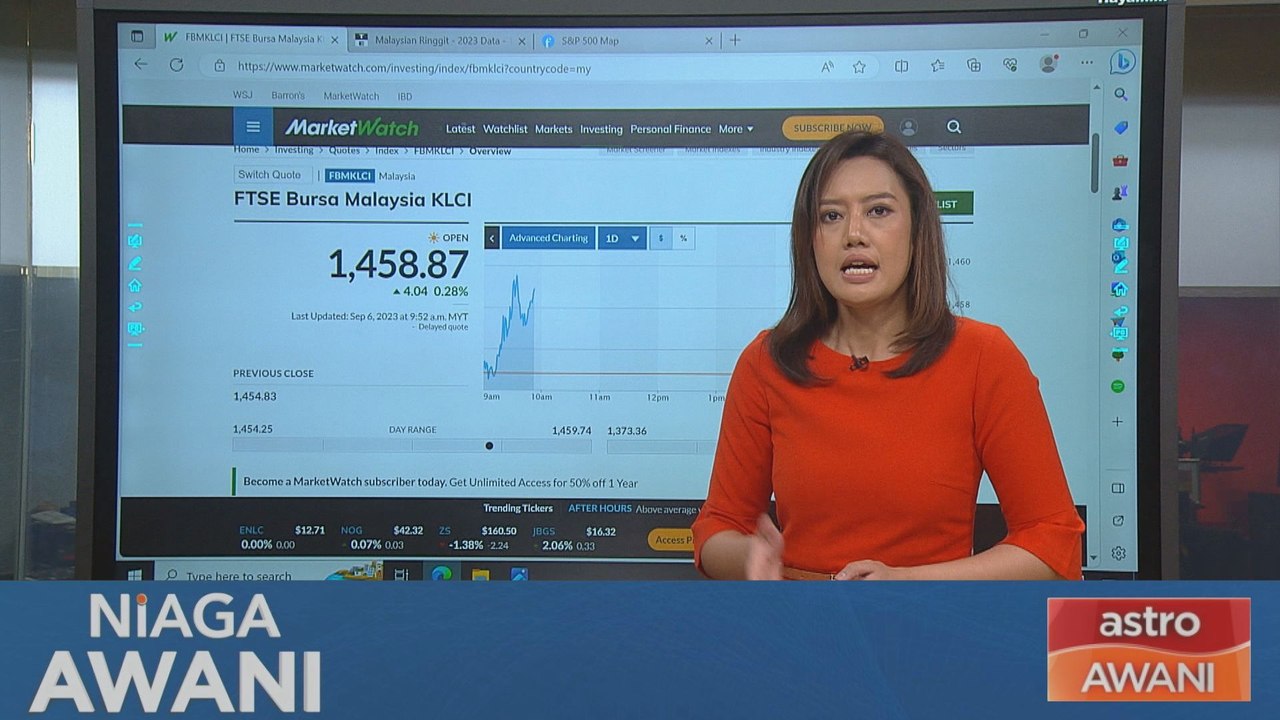The image size is (1280, 720).
Task: Add page to favorites with star icon
Action: click(x=859, y=66)
